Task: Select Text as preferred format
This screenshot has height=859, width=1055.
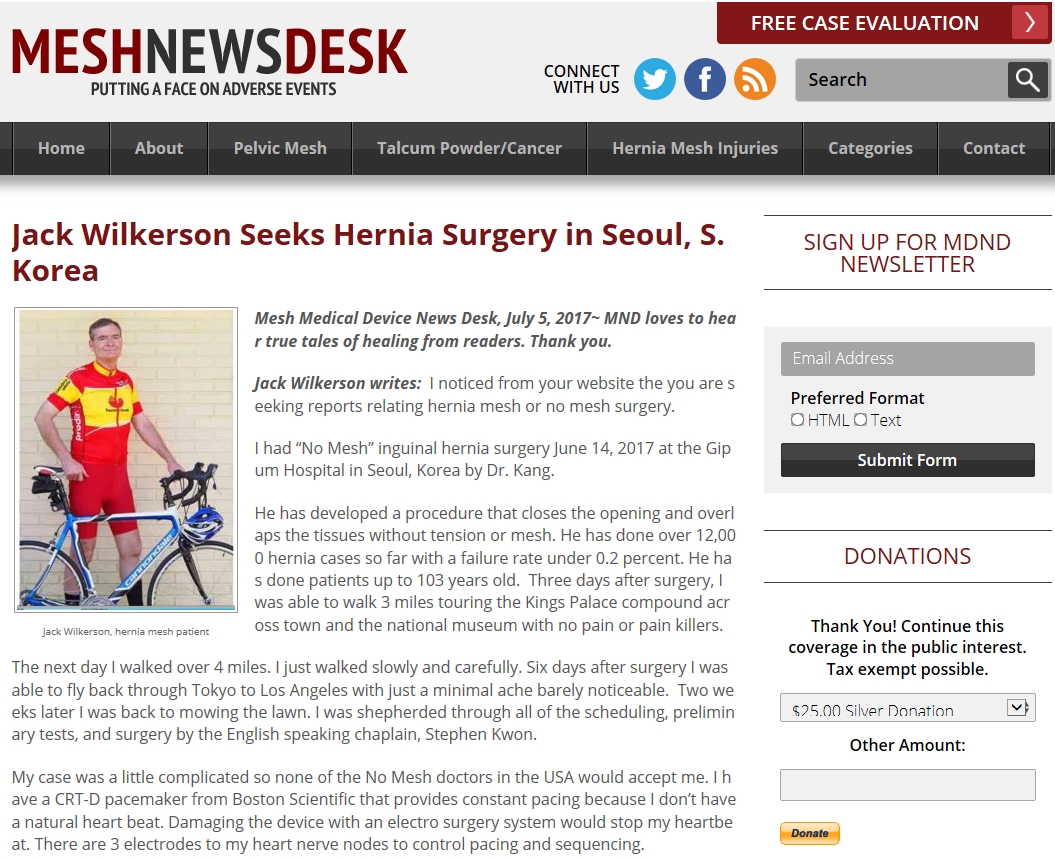Action: click(x=861, y=420)
